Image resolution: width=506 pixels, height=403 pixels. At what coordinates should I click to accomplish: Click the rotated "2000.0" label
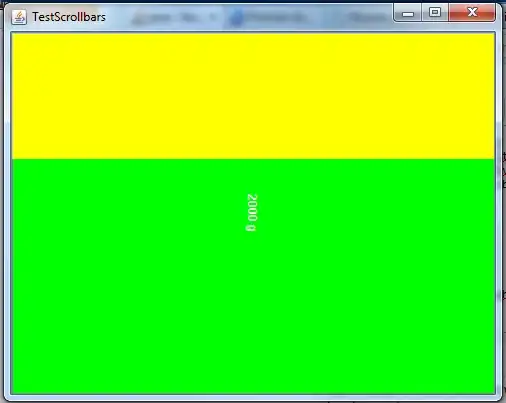252,212
